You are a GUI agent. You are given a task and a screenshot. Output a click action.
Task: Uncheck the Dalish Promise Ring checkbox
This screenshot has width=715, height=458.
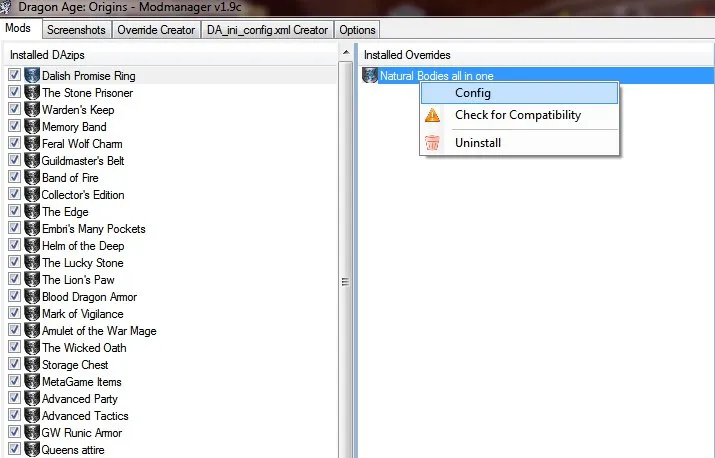tap(14, 75)
